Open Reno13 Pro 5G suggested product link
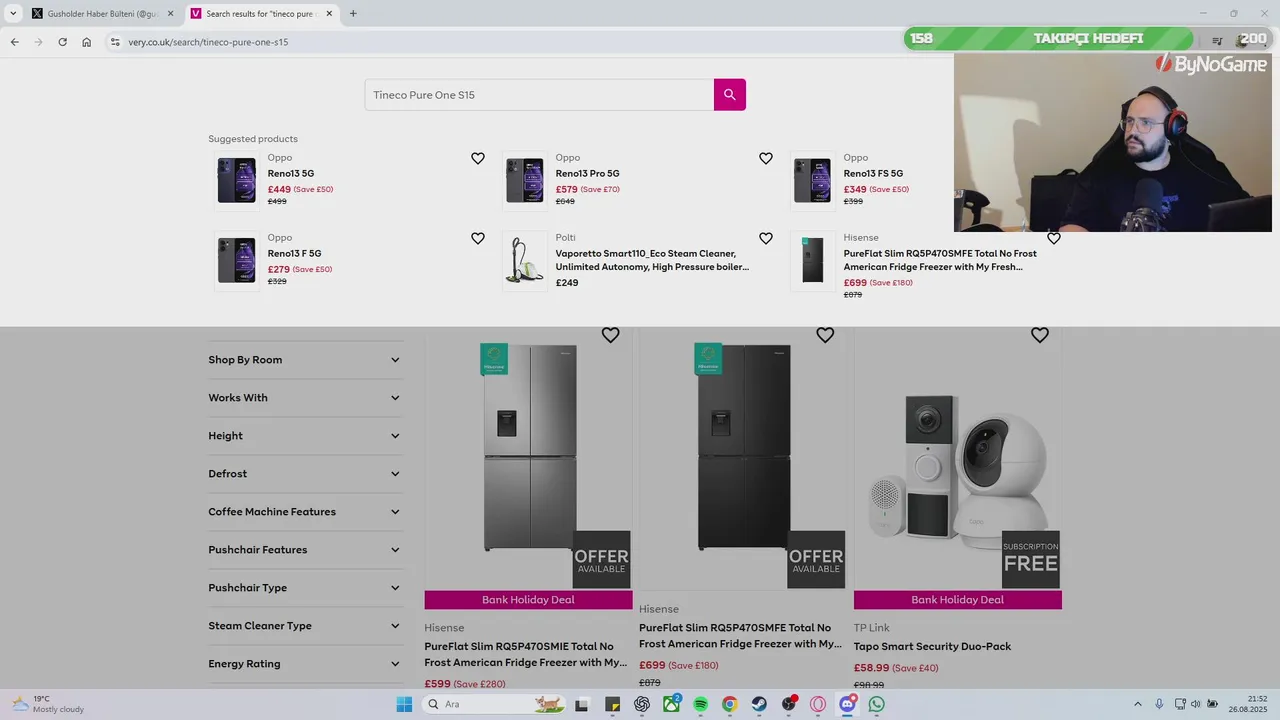This screenshot has height=720, width=1280. pos(588,174)
